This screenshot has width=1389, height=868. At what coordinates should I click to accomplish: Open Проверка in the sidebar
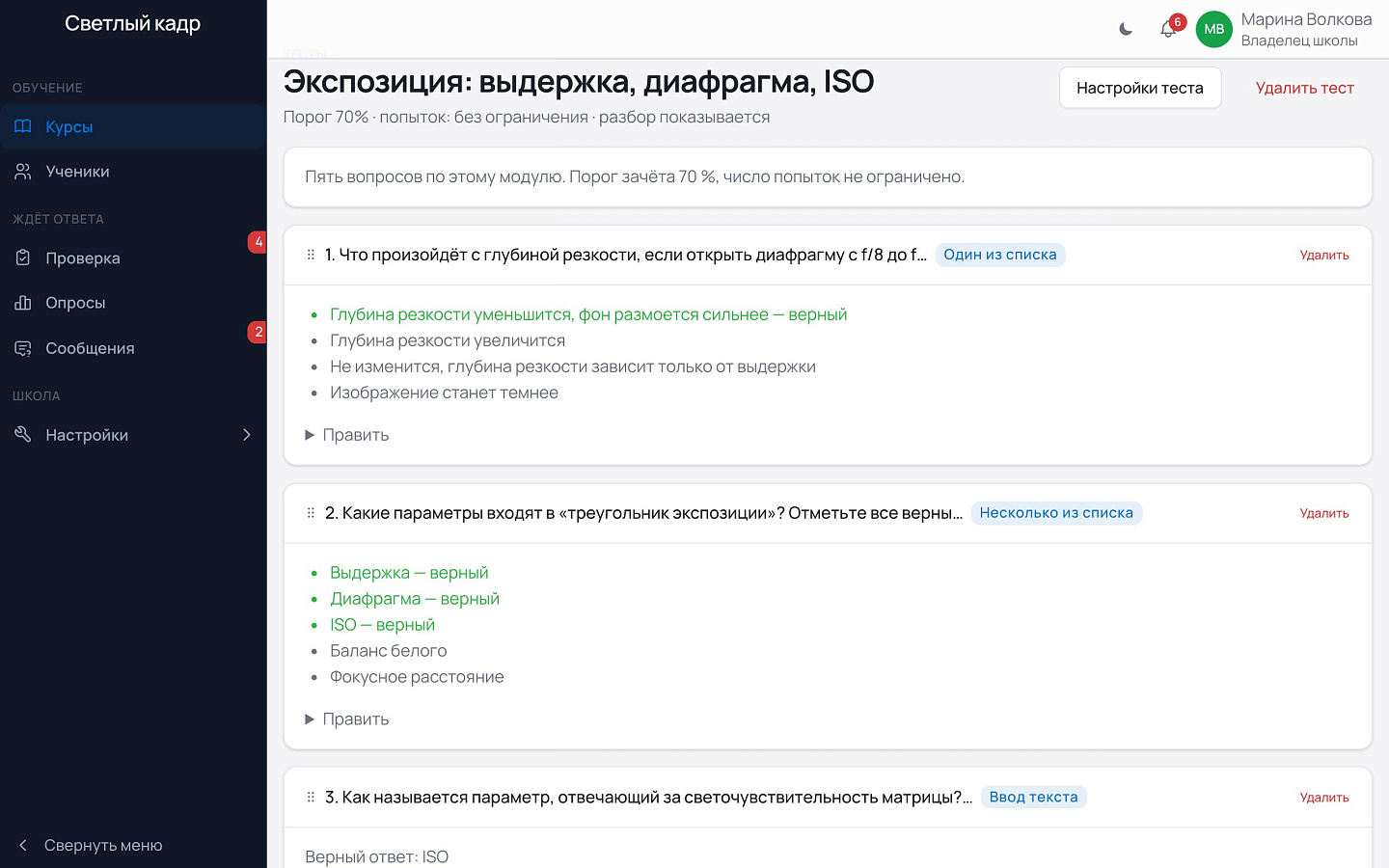click(133, 258)
